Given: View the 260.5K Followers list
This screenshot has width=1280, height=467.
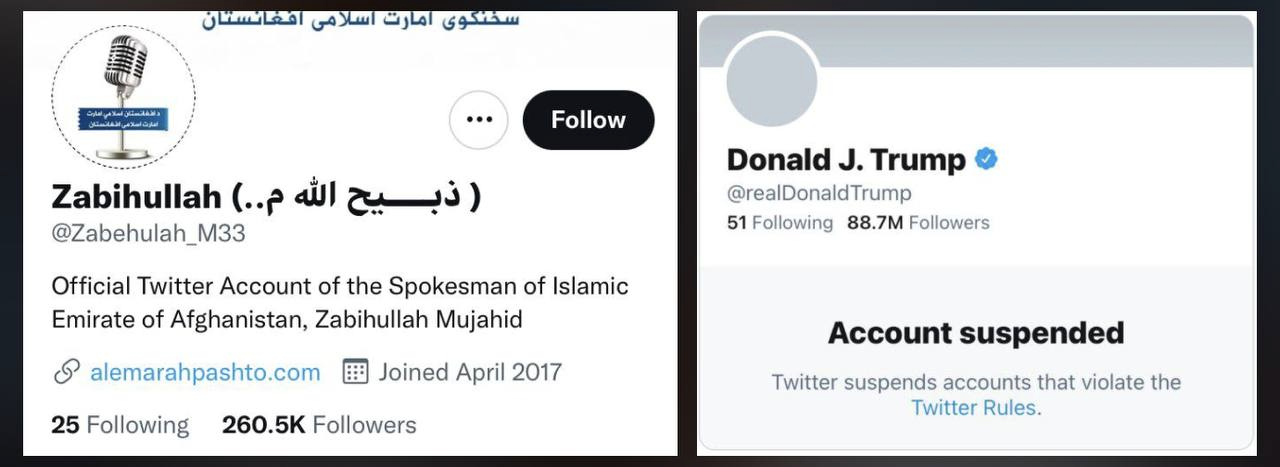Looking at the screenshot, I should (x=319, y=425).
